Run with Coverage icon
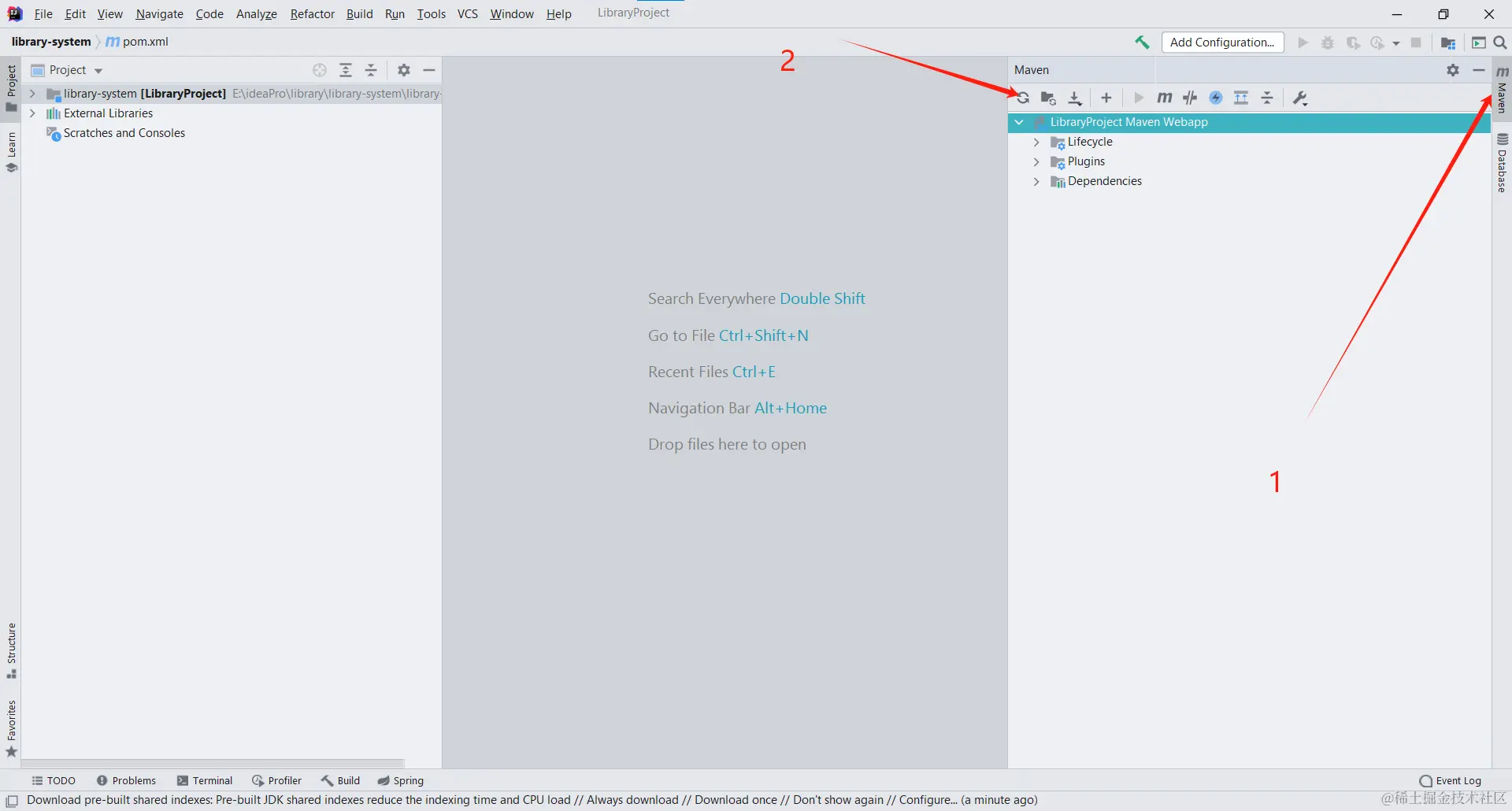This screenshot has width=1512, height=811. click(1353, 43)
